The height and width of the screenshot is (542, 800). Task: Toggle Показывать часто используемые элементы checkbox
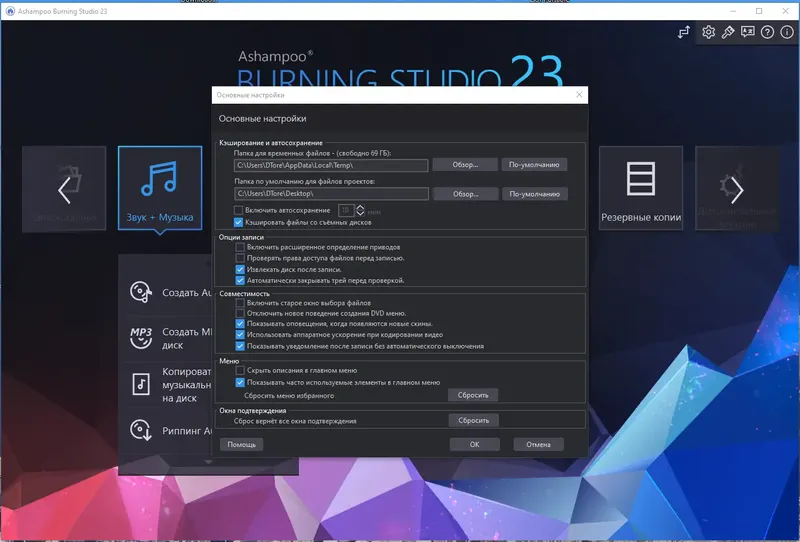[240, 382]
